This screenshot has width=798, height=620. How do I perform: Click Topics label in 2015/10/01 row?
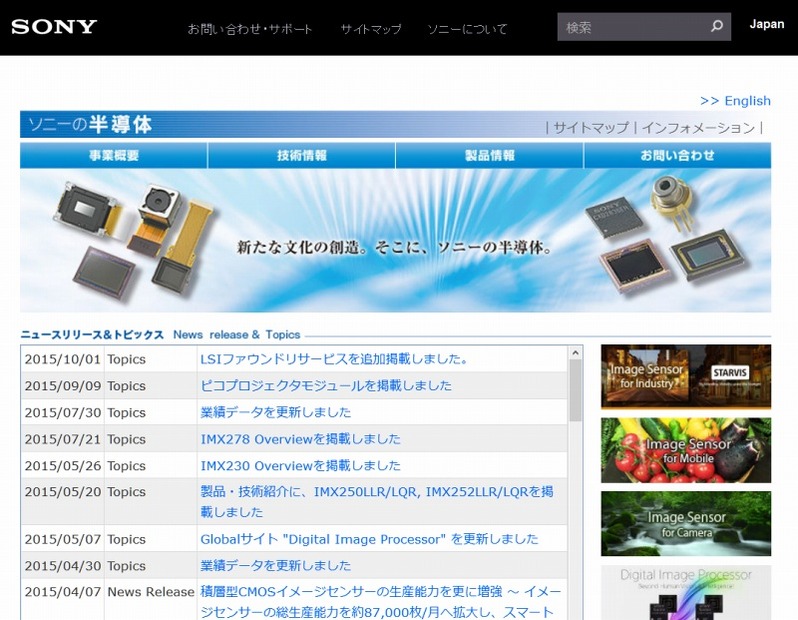point(126,359)
